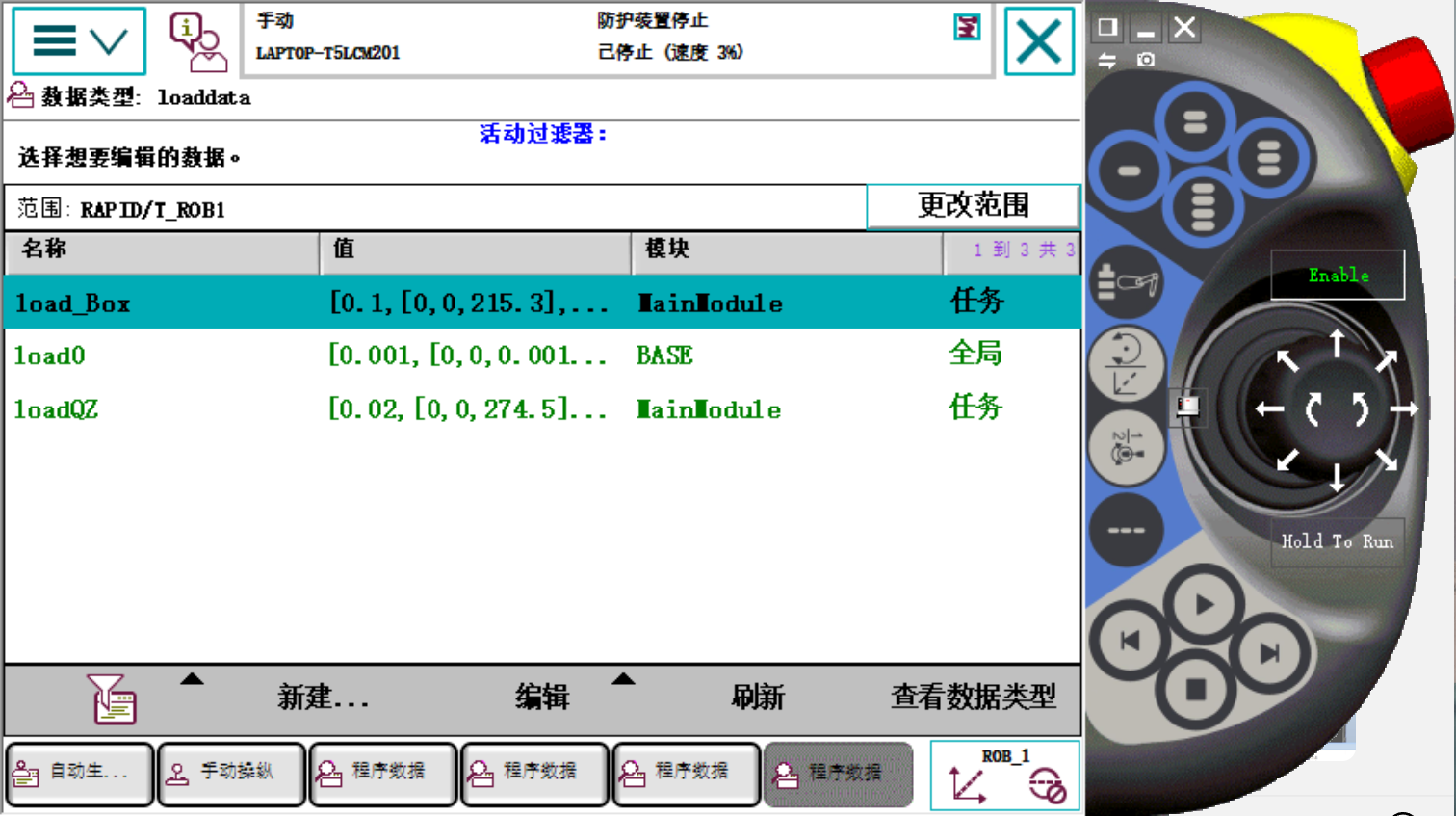Click value [0.02,[0,0,274.5]... of loadQZ
1456x816 pixels.
(468, 409)
